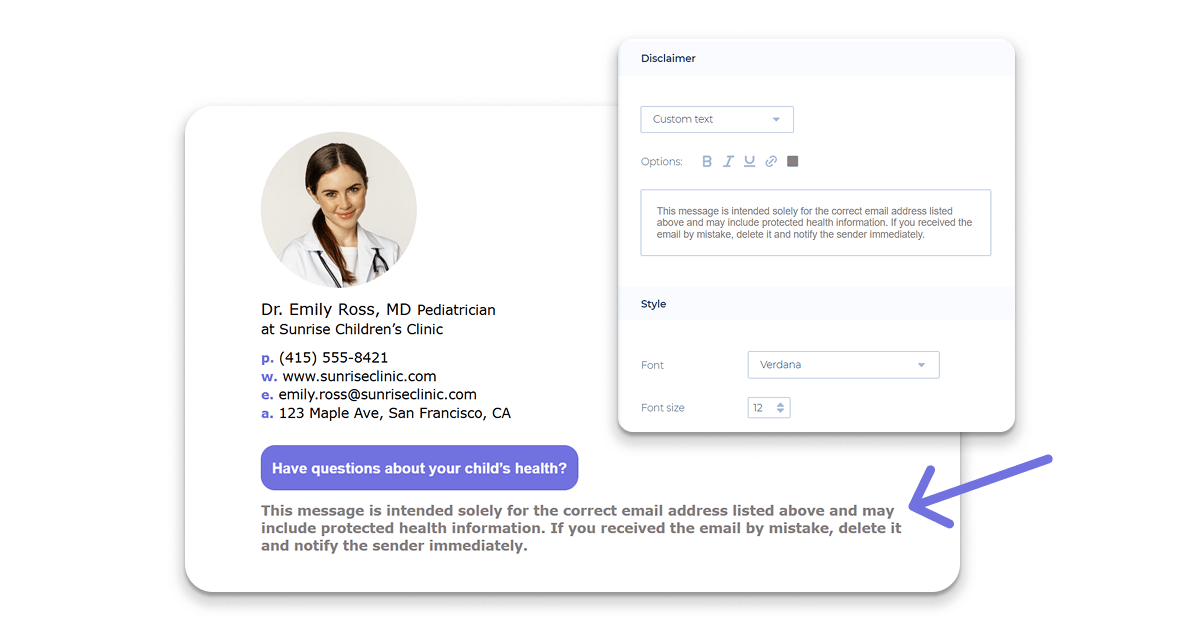Open the Verdana font dropdown
Screen dimensions: 1200x632
tap(843, 365)
